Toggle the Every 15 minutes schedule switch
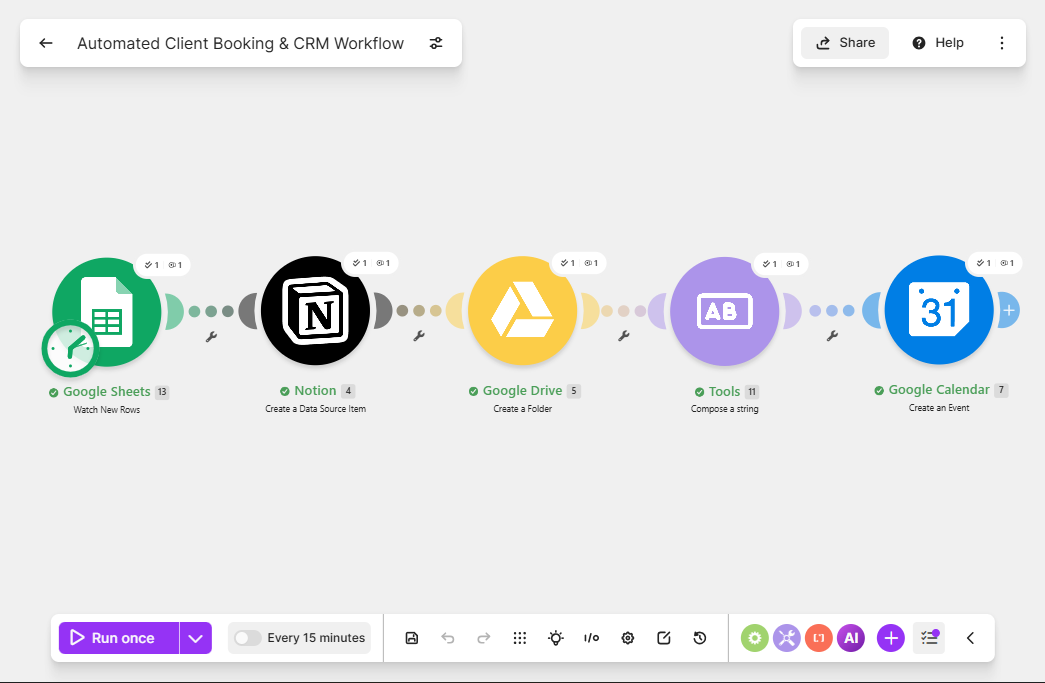 coord(247,638)
